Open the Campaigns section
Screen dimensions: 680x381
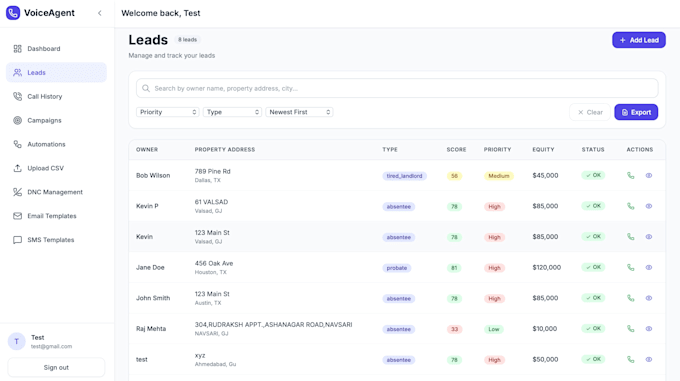pos(56,120)
